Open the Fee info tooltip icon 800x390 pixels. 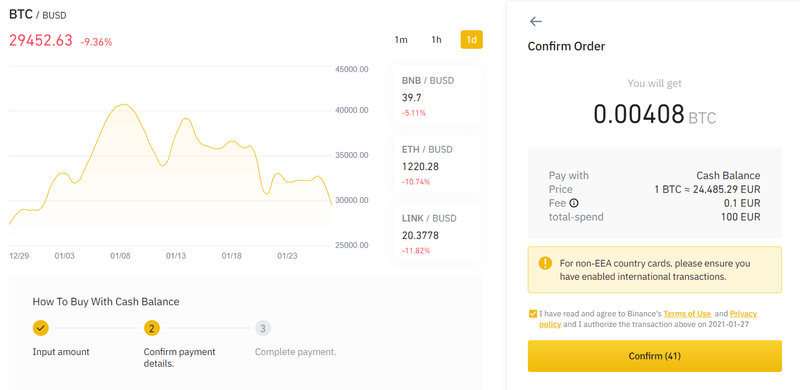574,203
